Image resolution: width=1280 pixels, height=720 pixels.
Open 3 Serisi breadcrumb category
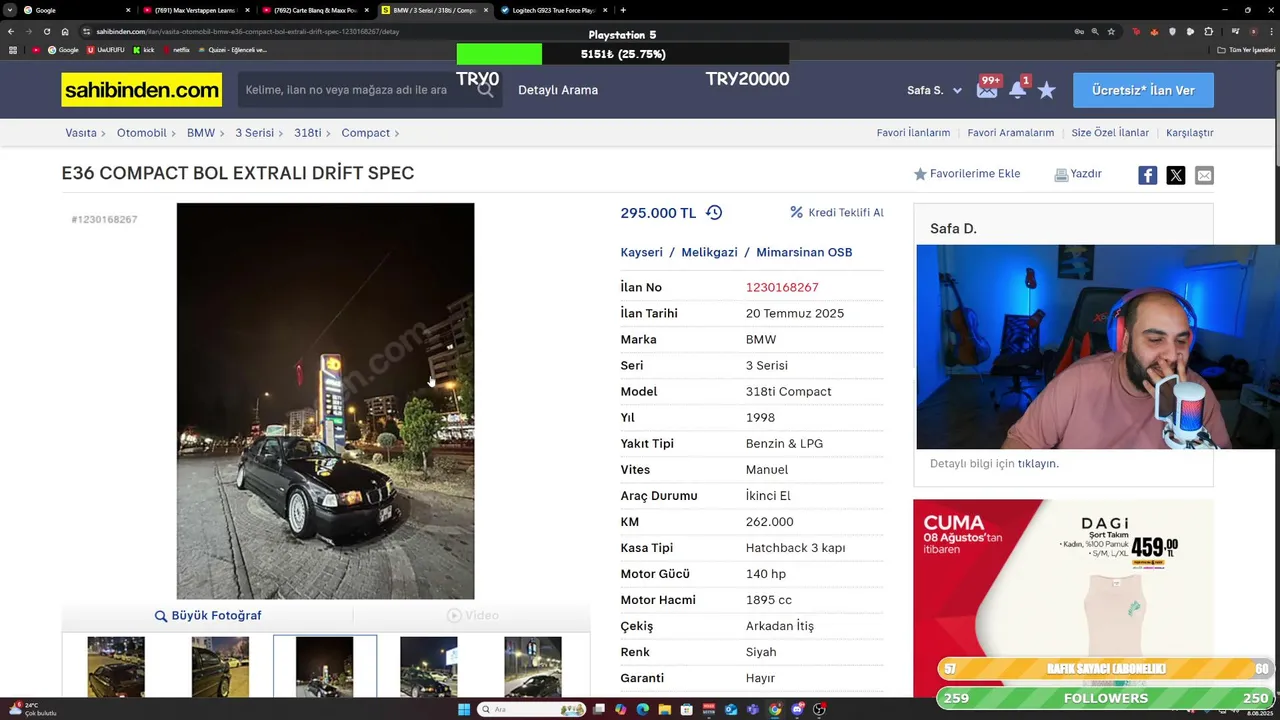[x=254, y=132]
